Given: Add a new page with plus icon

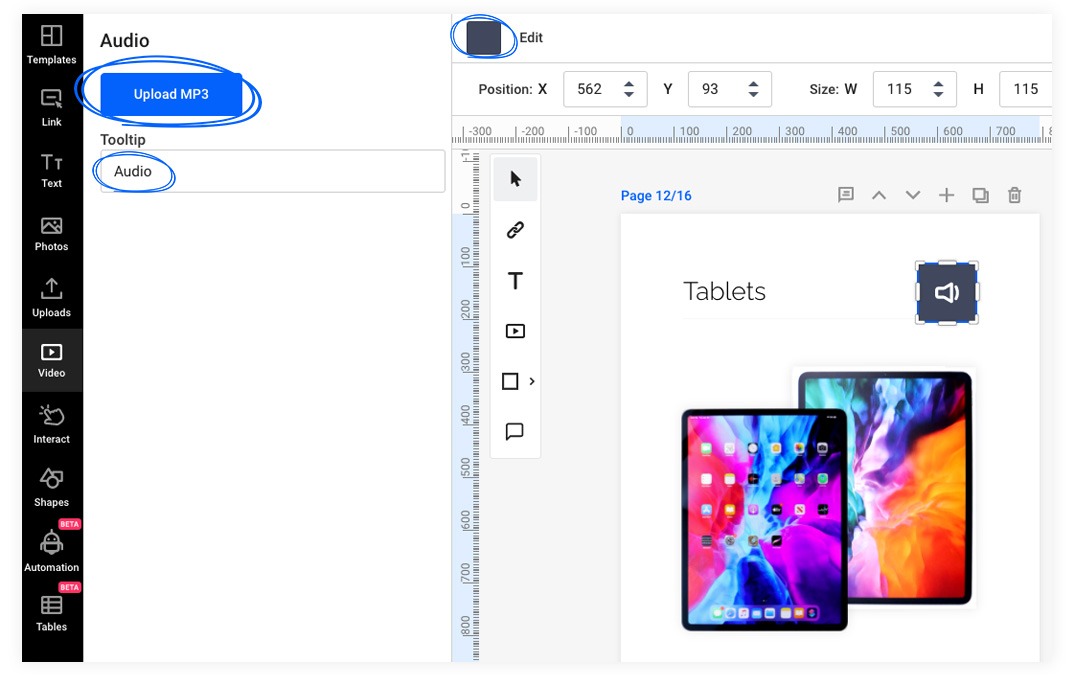Looking at the screenshot, I should (947, 195).
